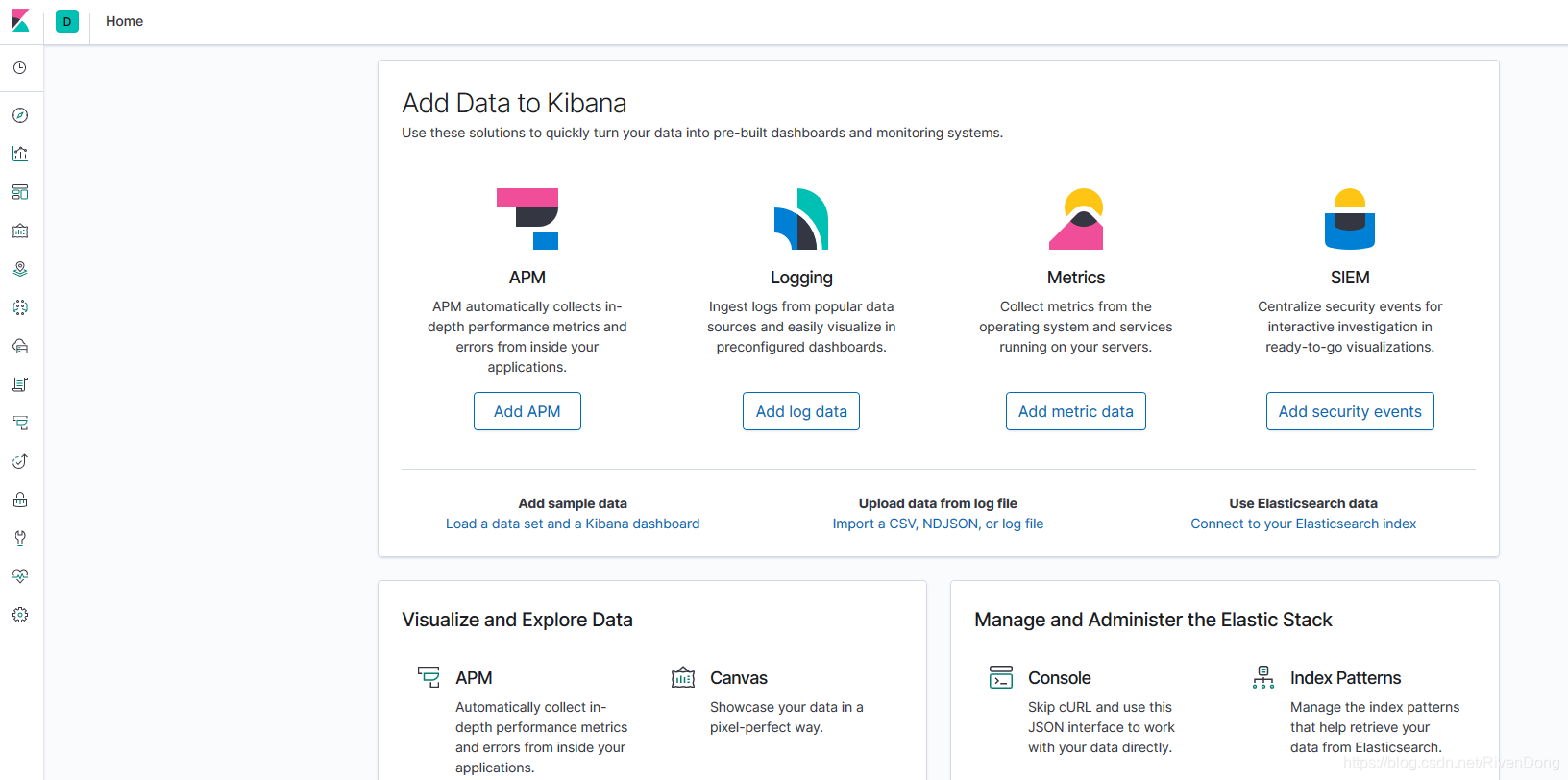Open the APM card title under Visualize section
1568x780 pixels.
point(474,678)
